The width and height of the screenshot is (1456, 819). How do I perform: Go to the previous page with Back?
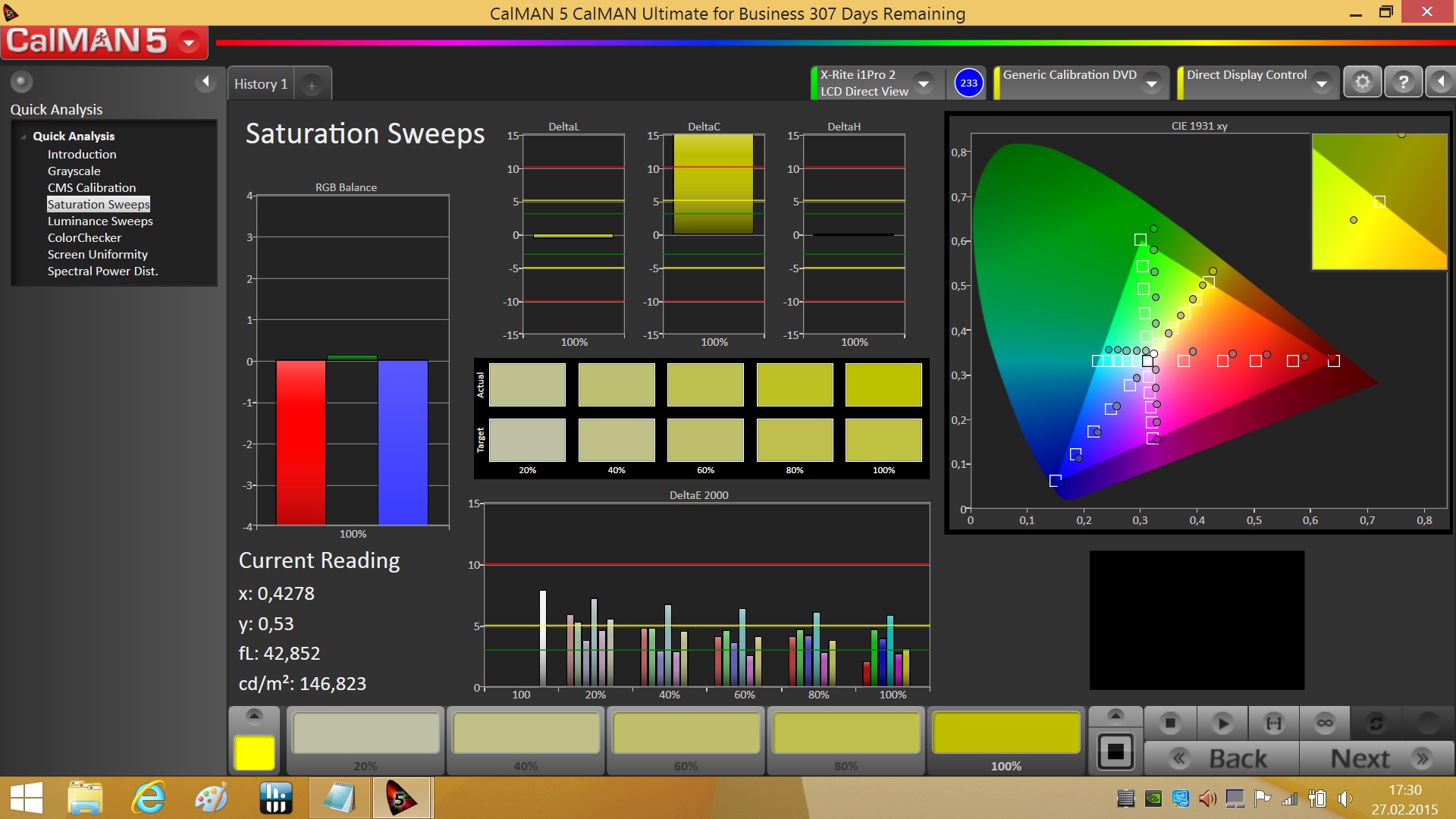point(1222,758)
